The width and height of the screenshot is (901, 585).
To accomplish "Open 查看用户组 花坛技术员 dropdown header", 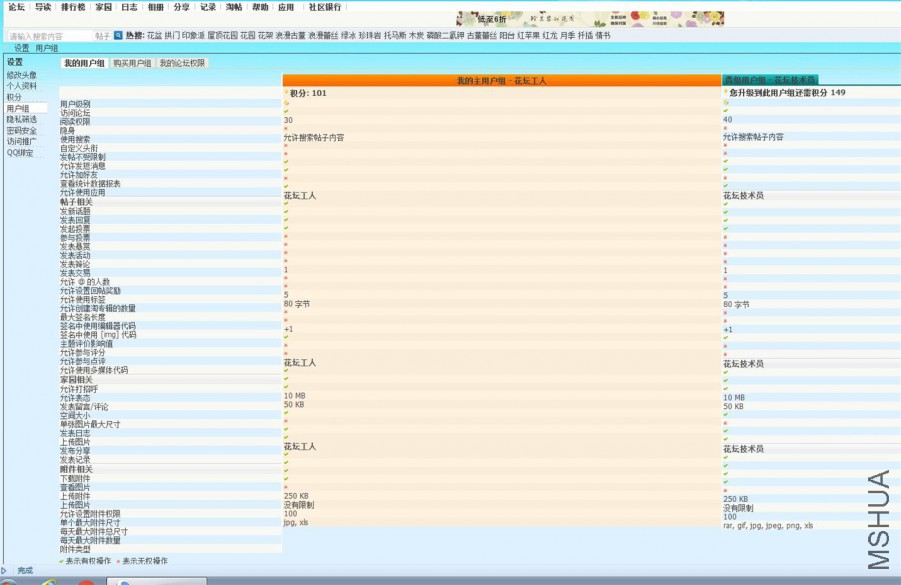I will (x=770, y=79).
